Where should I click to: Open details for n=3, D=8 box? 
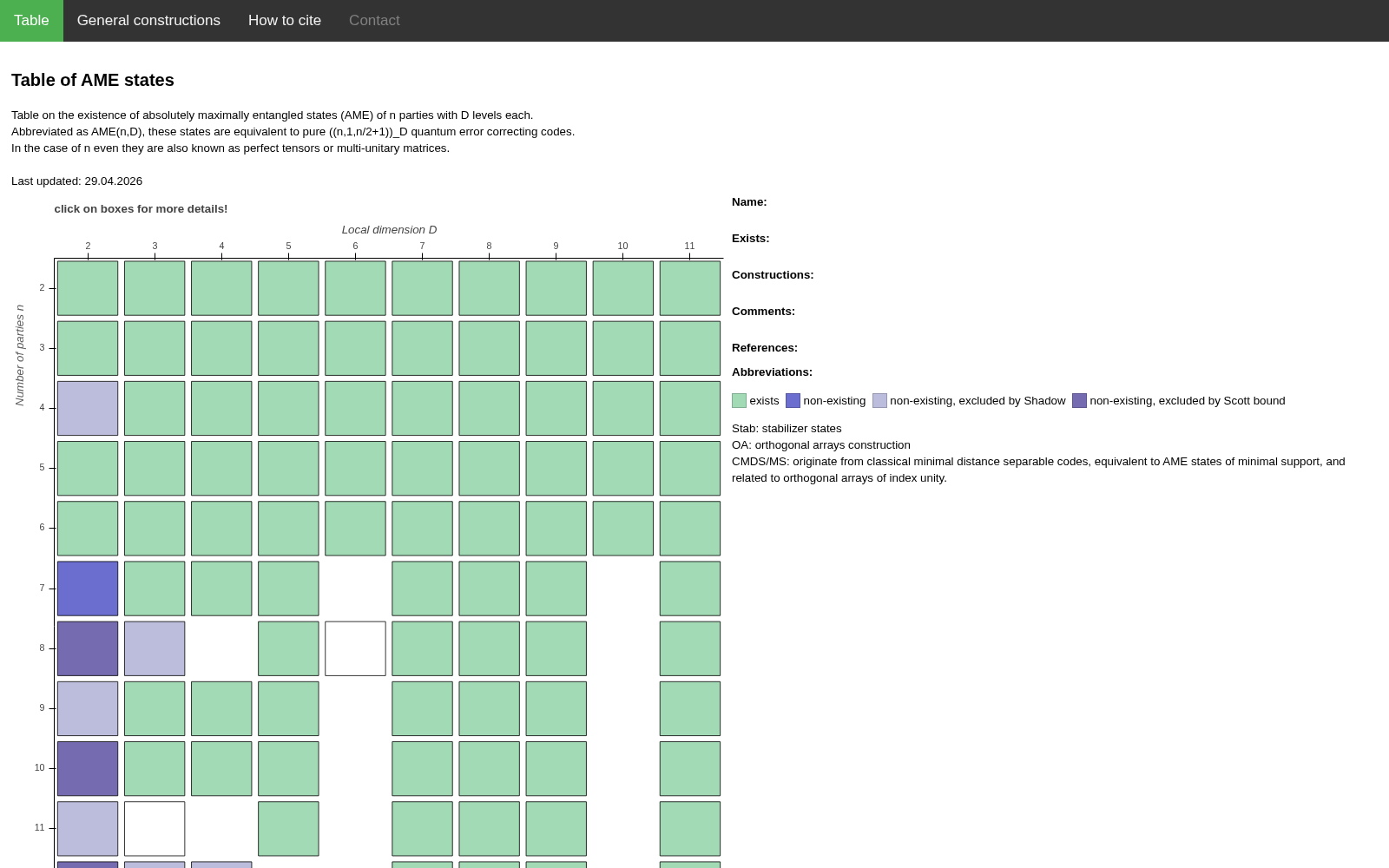click(489, 348)
